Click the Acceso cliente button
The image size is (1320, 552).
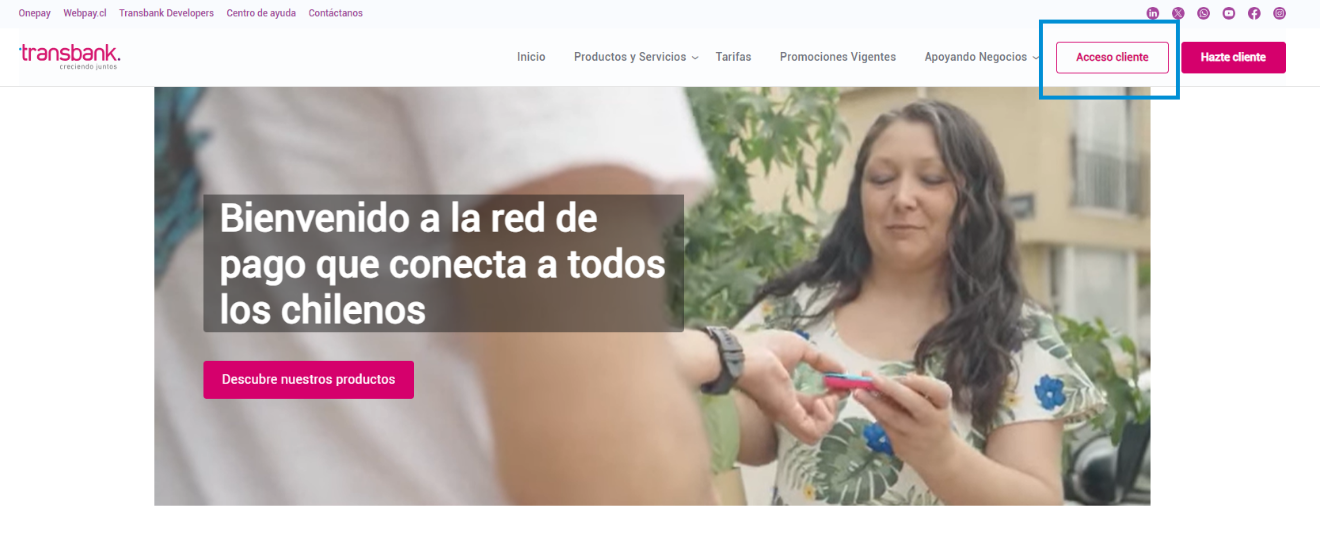[1112, 57]
